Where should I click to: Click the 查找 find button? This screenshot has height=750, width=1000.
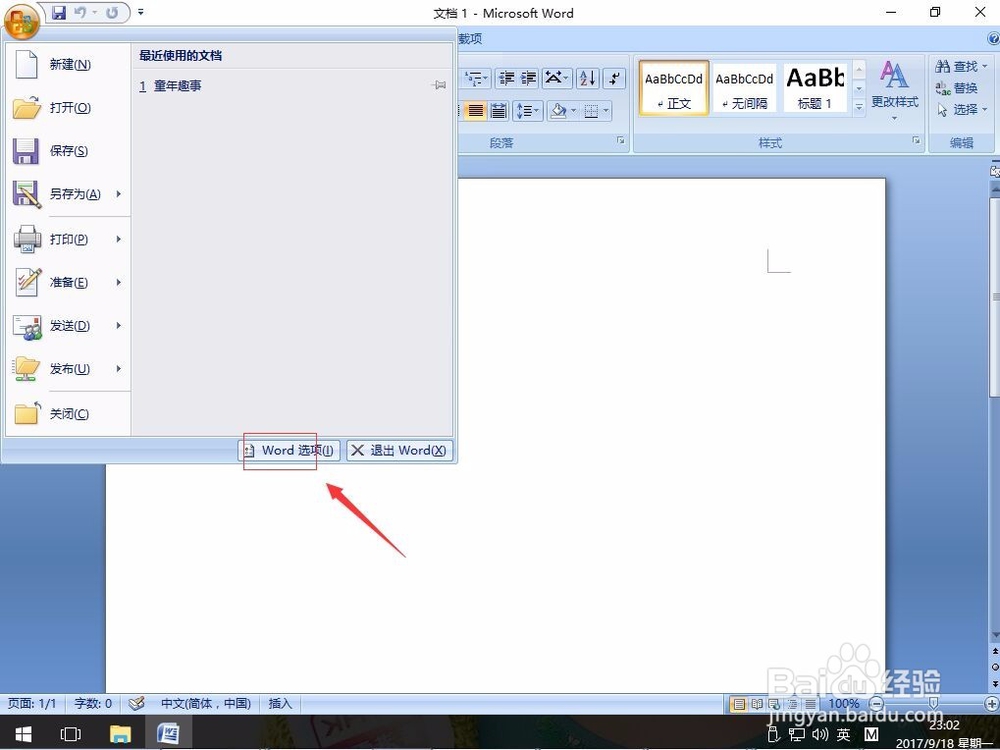[961, 66]
